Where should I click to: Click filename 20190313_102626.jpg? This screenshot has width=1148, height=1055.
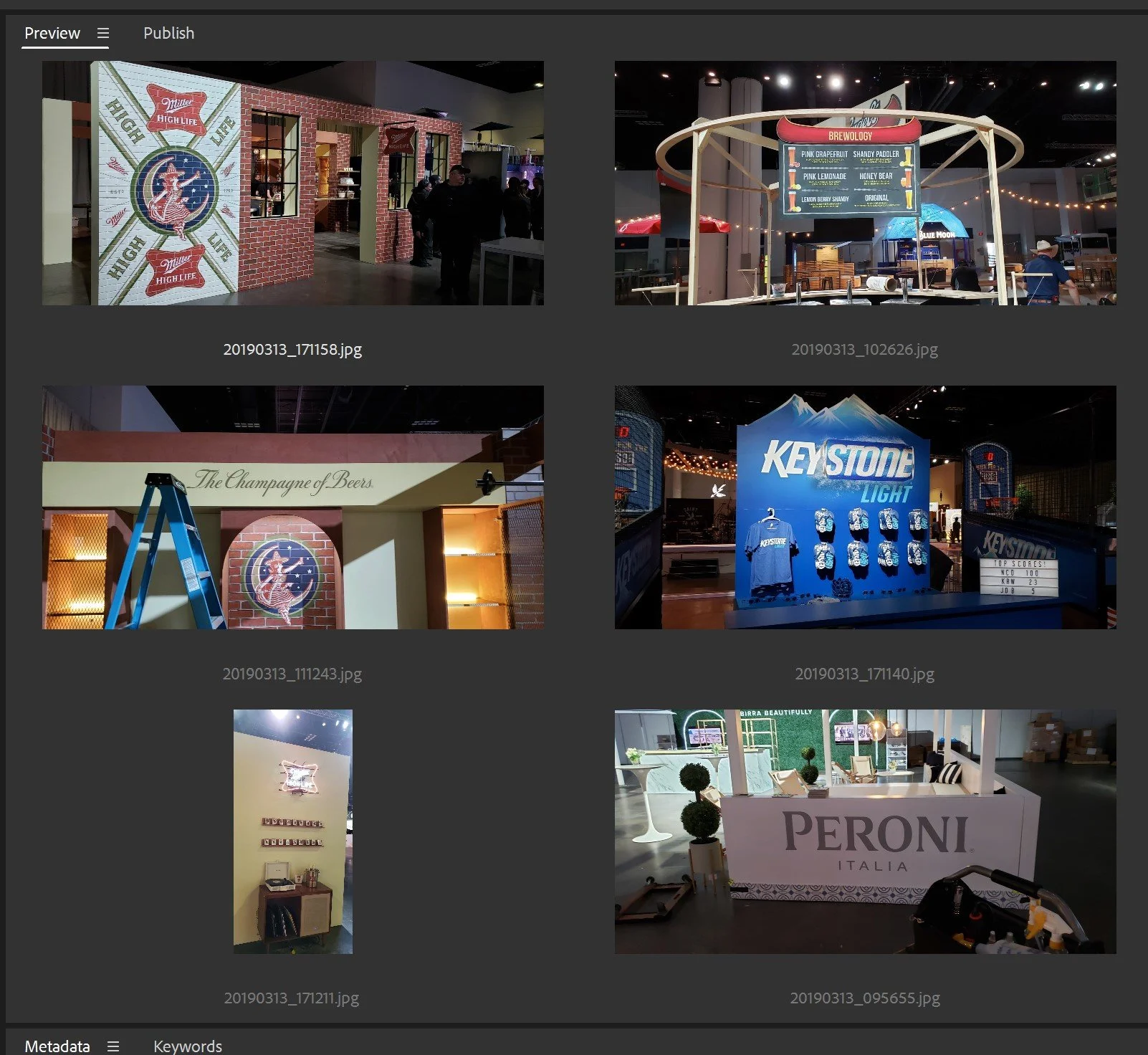point(865,350)
